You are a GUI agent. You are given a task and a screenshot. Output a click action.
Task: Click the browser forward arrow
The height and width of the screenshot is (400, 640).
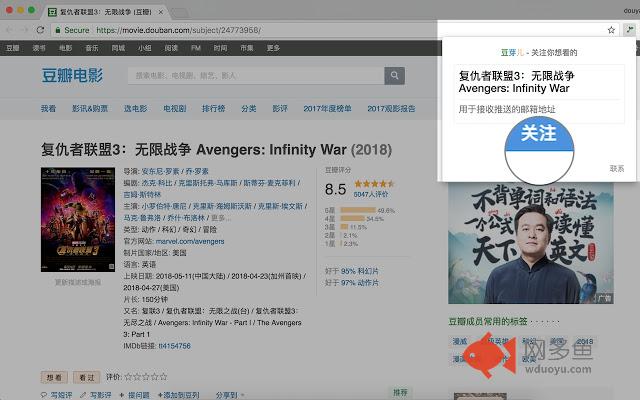tap(24, 30)
